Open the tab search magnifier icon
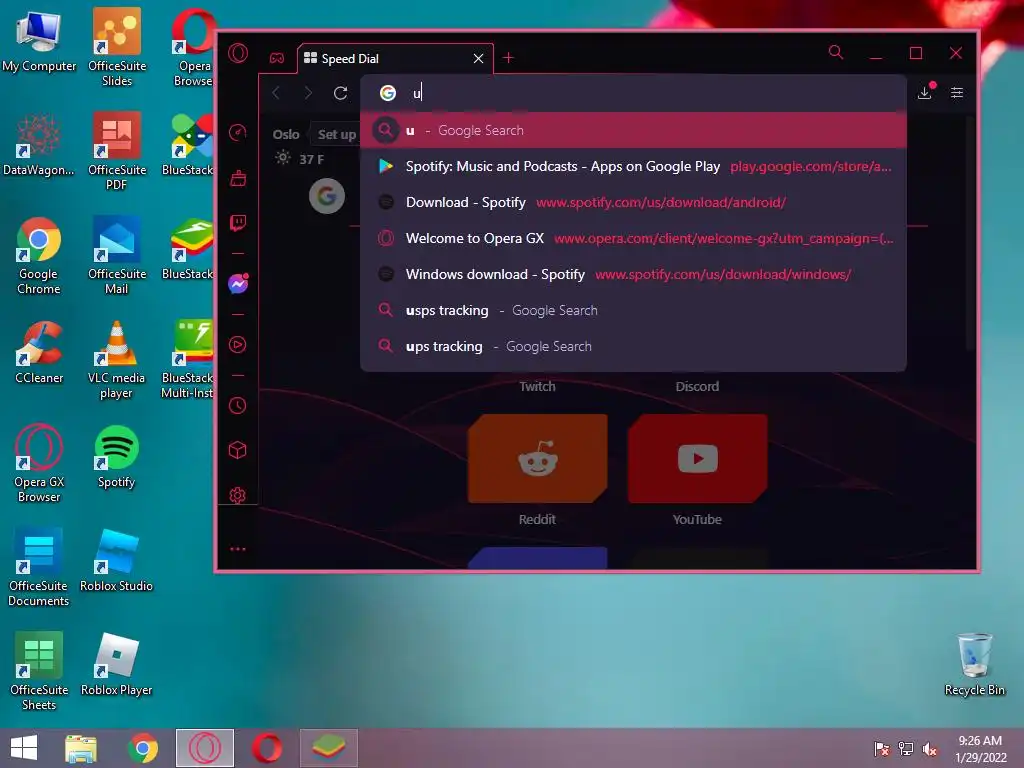This screenshot has width=1024, height=768. click(x=835, y=52)
